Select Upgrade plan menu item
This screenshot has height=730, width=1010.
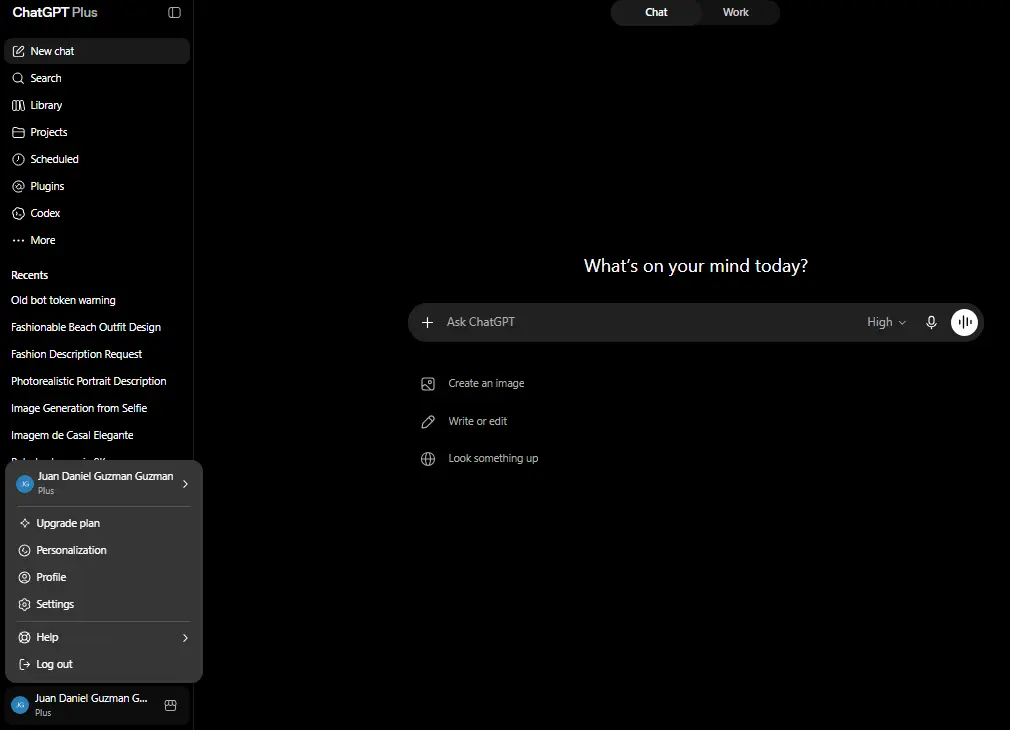click(104, 523)
